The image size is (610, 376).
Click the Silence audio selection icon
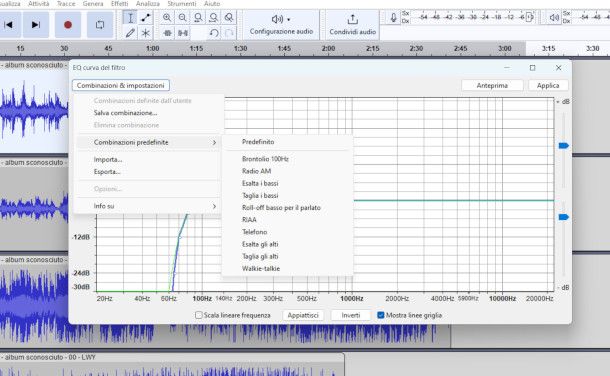pos(182,33)
